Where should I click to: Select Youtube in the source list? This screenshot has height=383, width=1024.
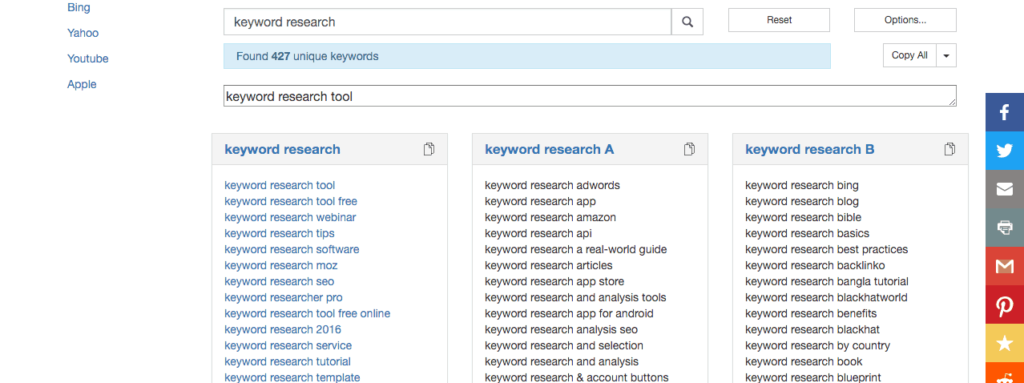click(x=88, y=58)
